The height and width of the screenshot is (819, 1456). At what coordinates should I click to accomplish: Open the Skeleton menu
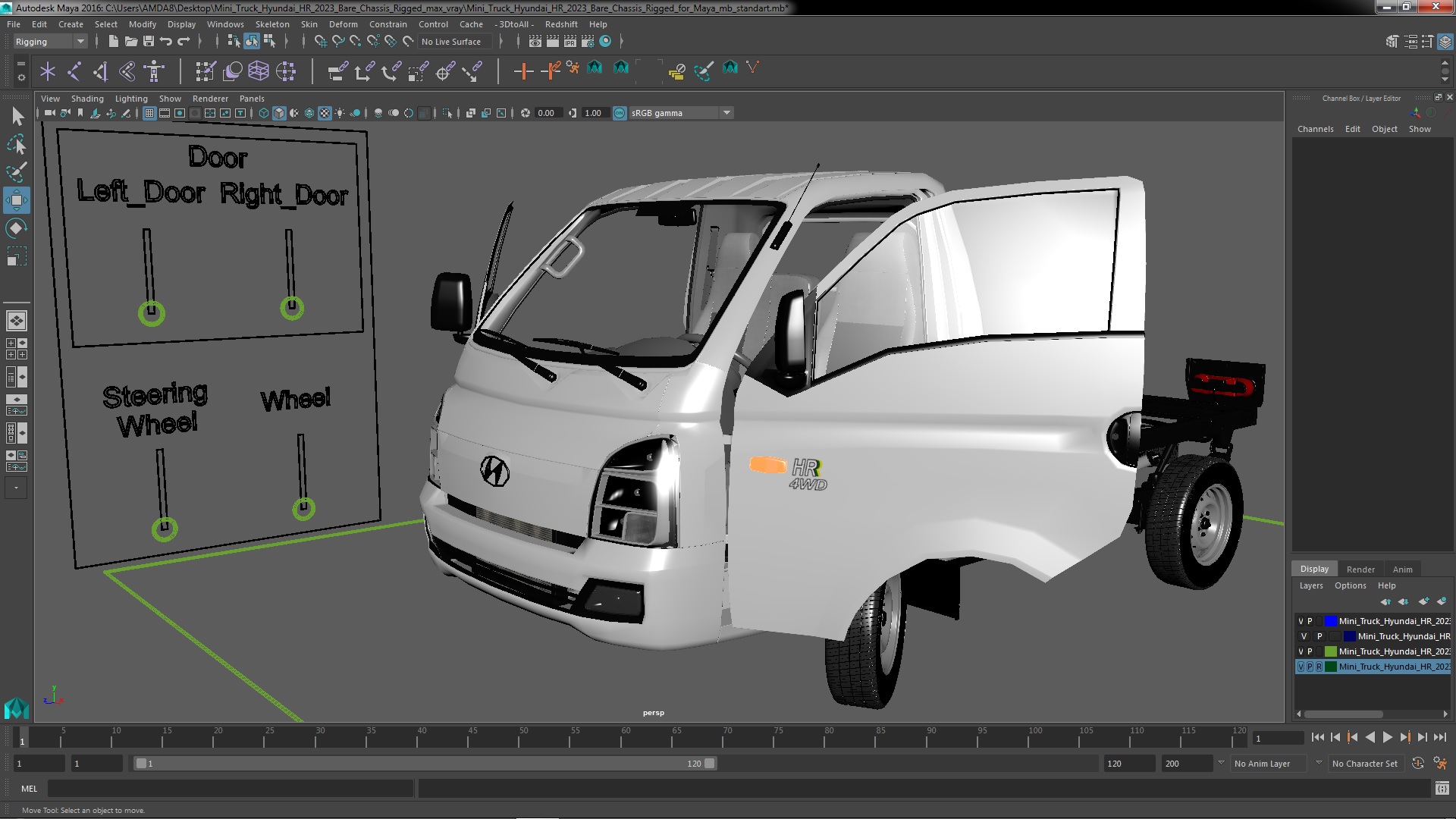271,24
